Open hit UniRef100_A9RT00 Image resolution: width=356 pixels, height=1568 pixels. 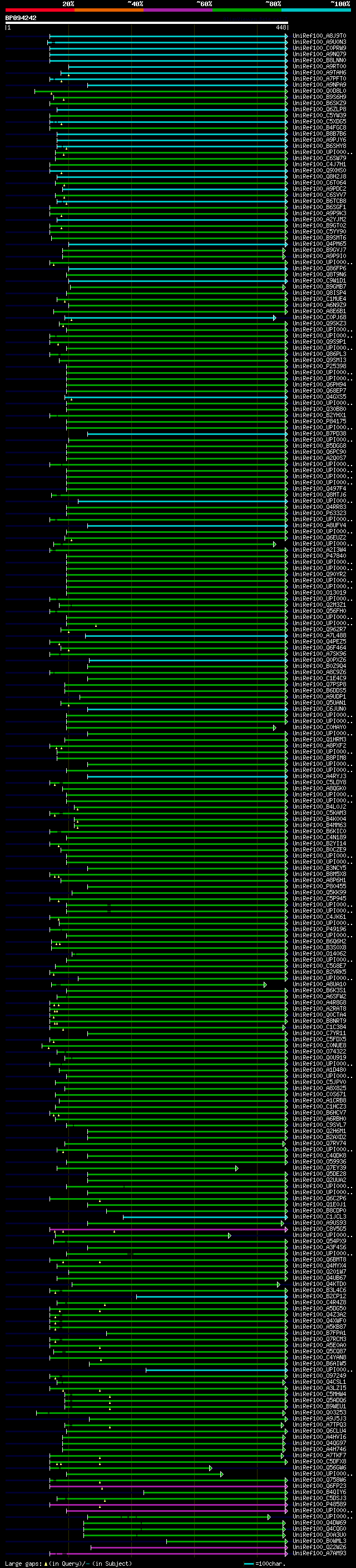(x=319, y=66)
